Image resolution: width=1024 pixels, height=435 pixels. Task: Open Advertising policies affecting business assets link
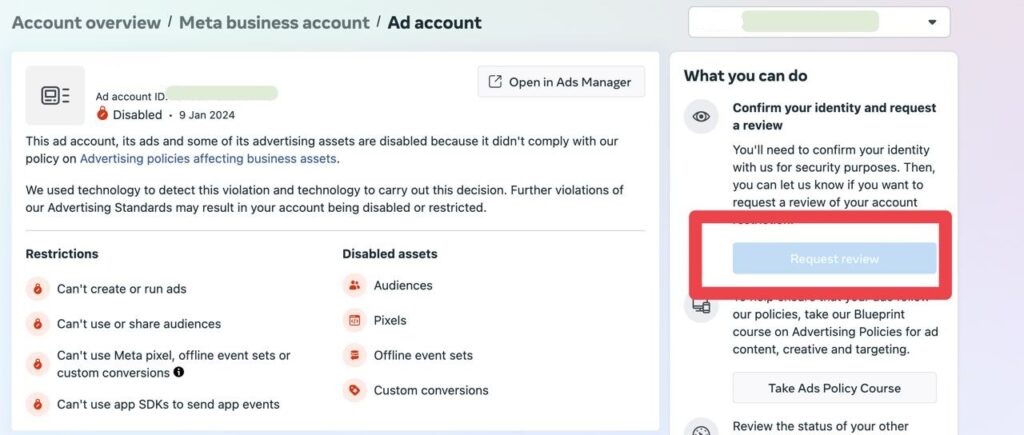(208, 158)
